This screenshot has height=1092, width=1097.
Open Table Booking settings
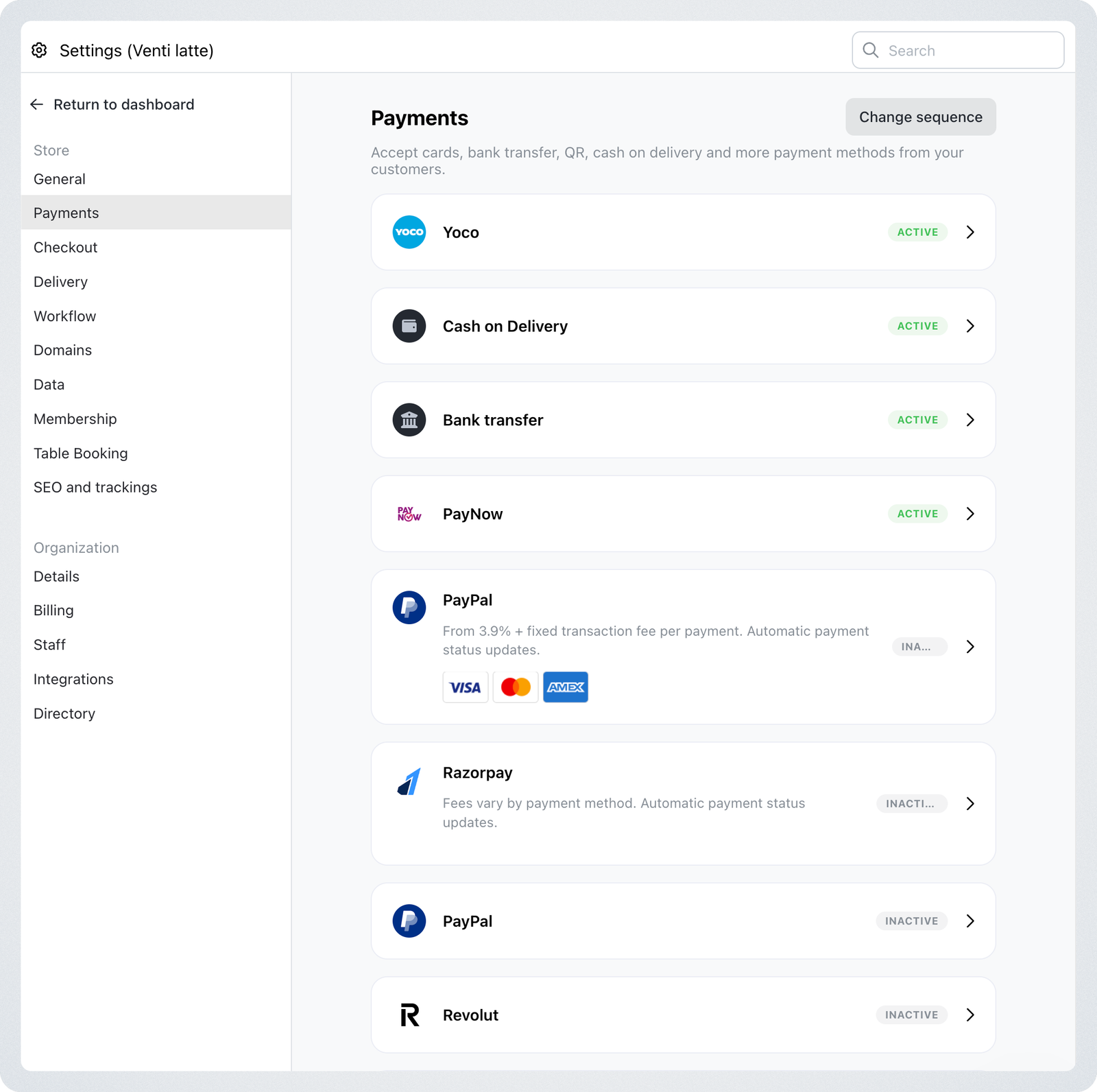tap(156, 453)
